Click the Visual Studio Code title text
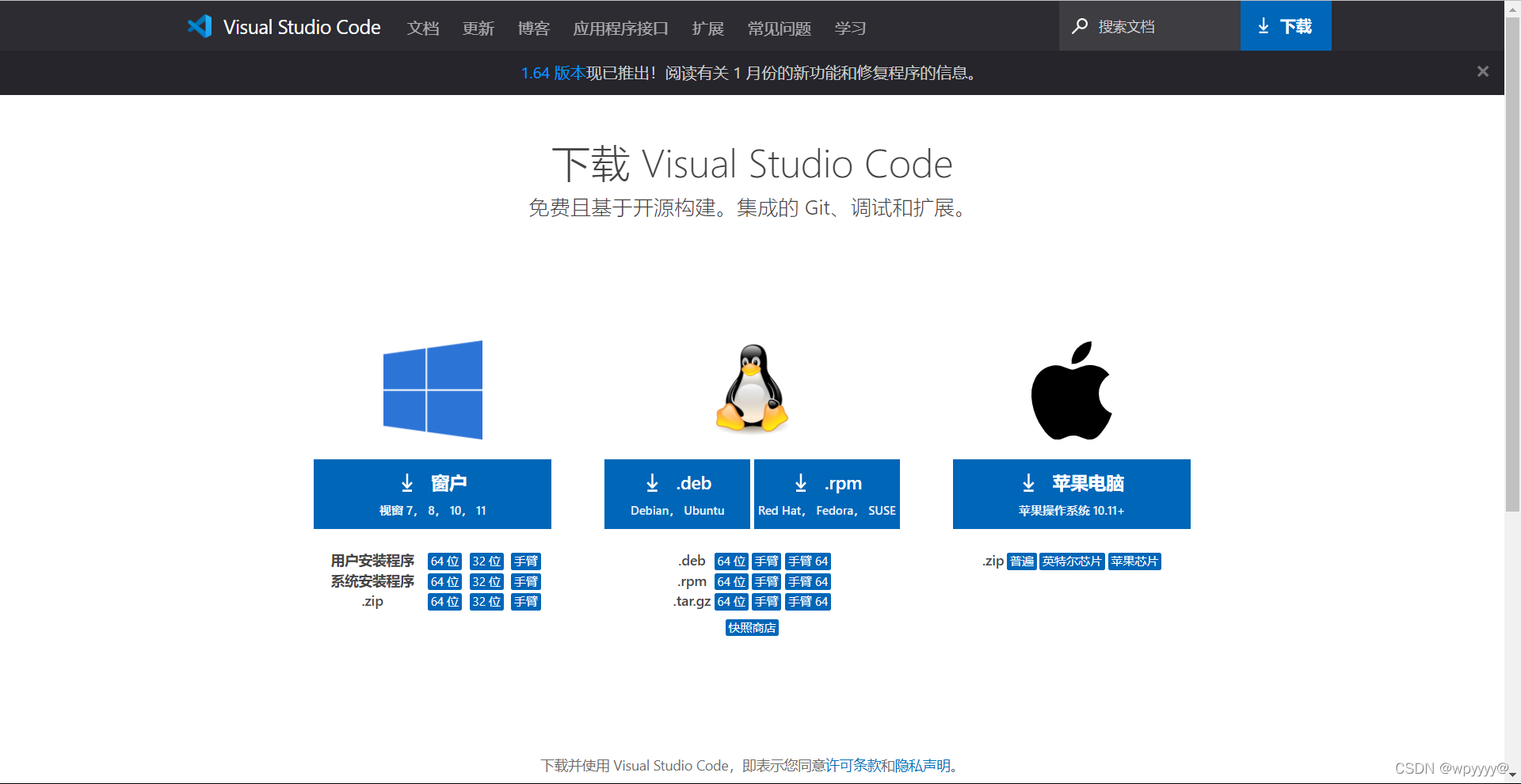1521x784 pixels. 302,27
